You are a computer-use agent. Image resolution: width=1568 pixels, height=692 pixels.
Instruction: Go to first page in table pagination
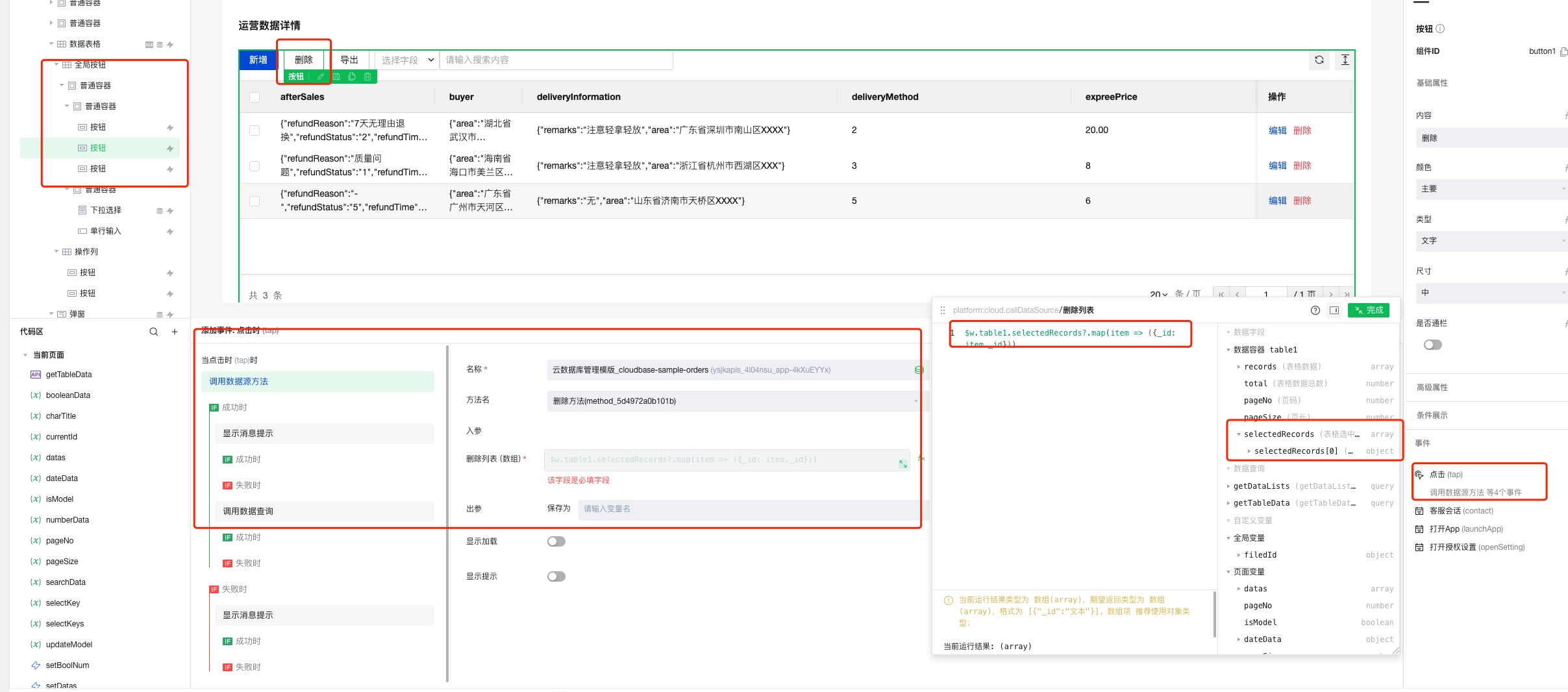(x=1221, y=295)
